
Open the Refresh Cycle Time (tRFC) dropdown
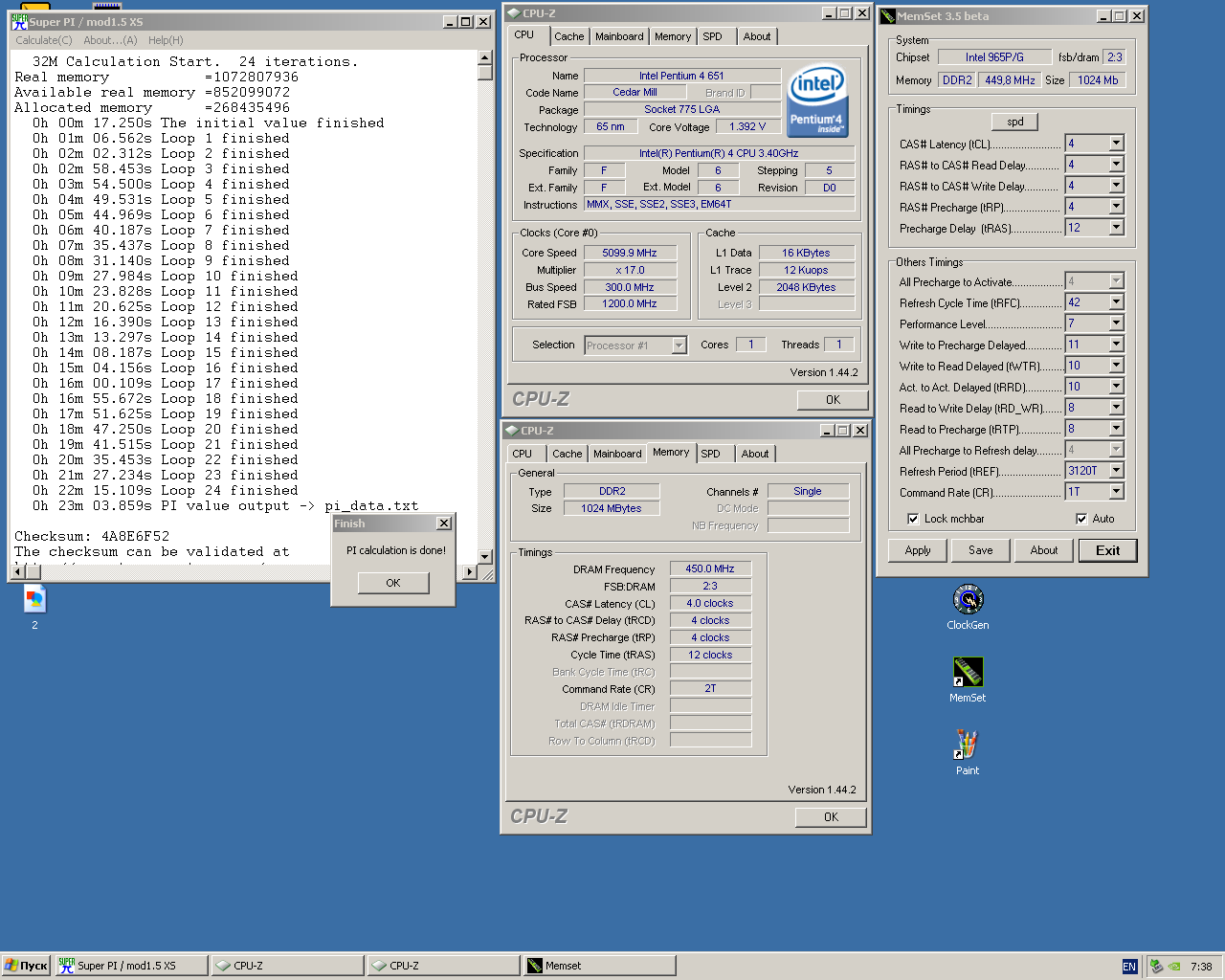1116,302
